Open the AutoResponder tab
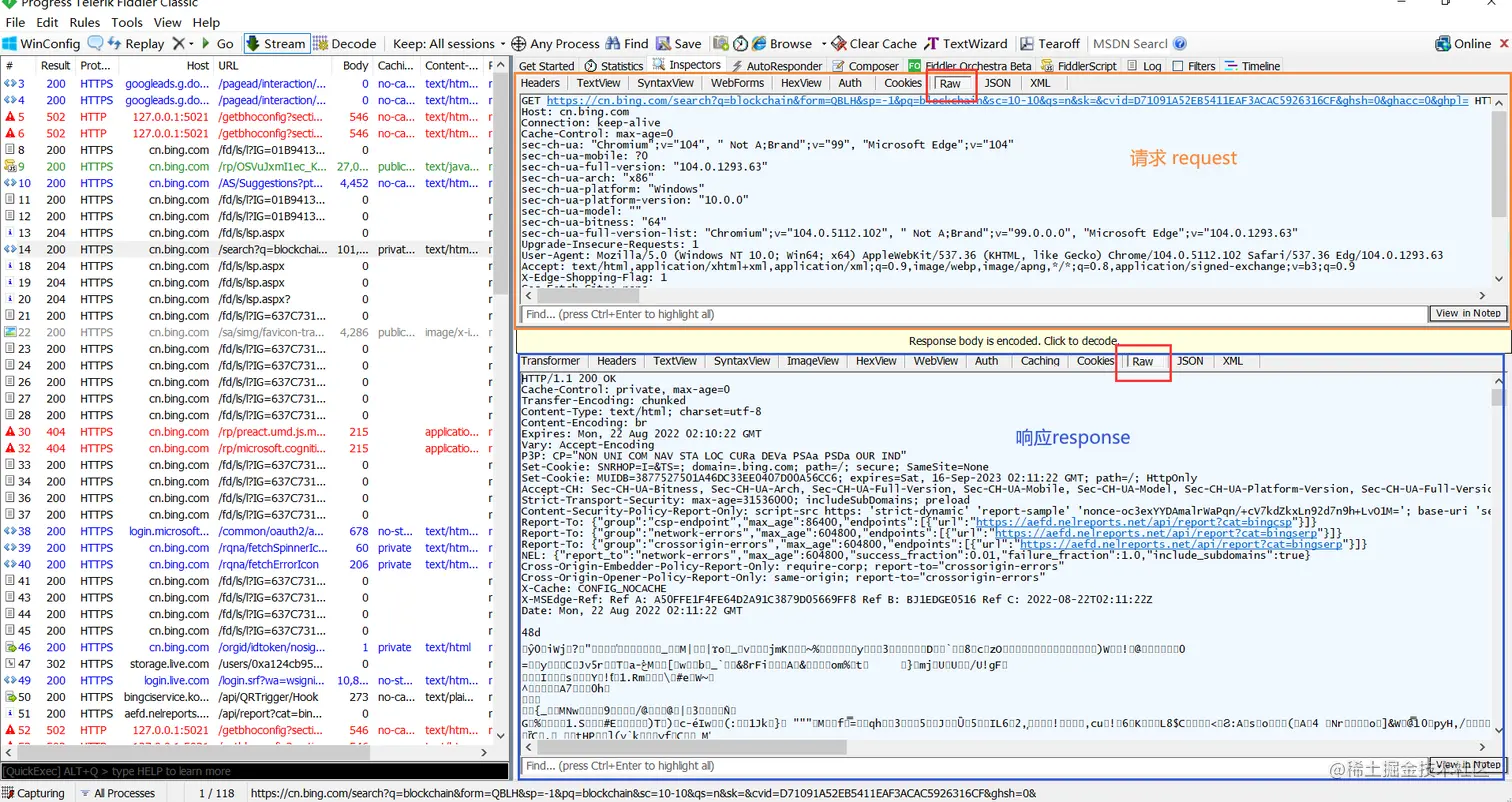This screenshot has width=1512, height=802. [x=778, y=66]
